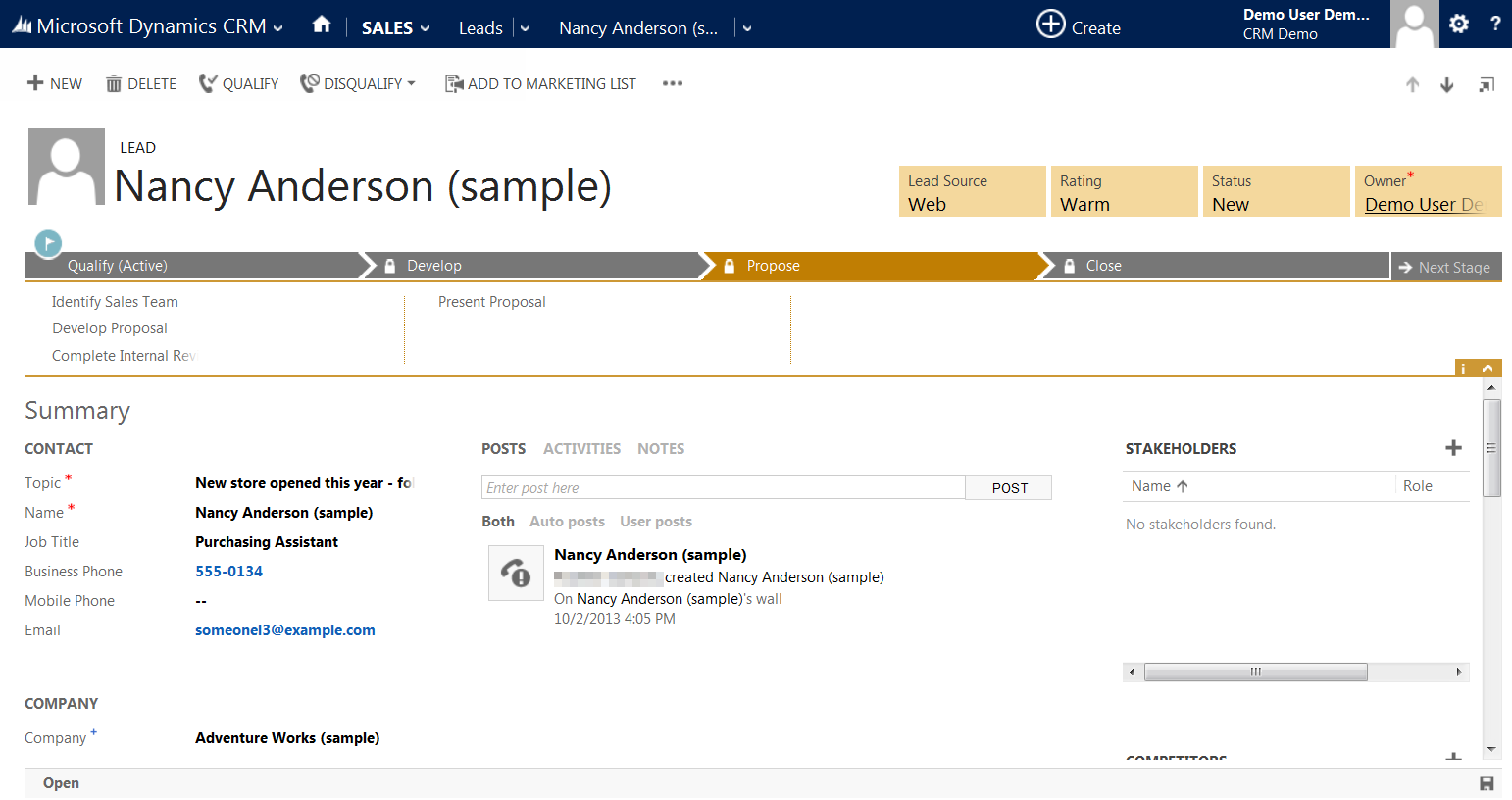
Task: Open more commands ellipsis
Action: click(672, 83)
